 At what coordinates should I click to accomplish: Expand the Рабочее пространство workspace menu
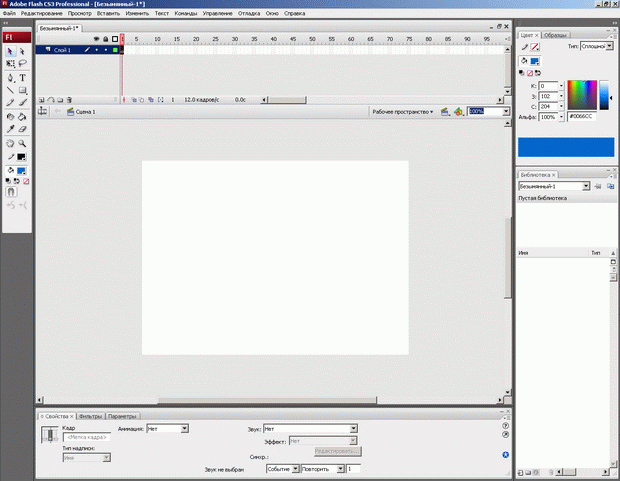coord(402,112)
